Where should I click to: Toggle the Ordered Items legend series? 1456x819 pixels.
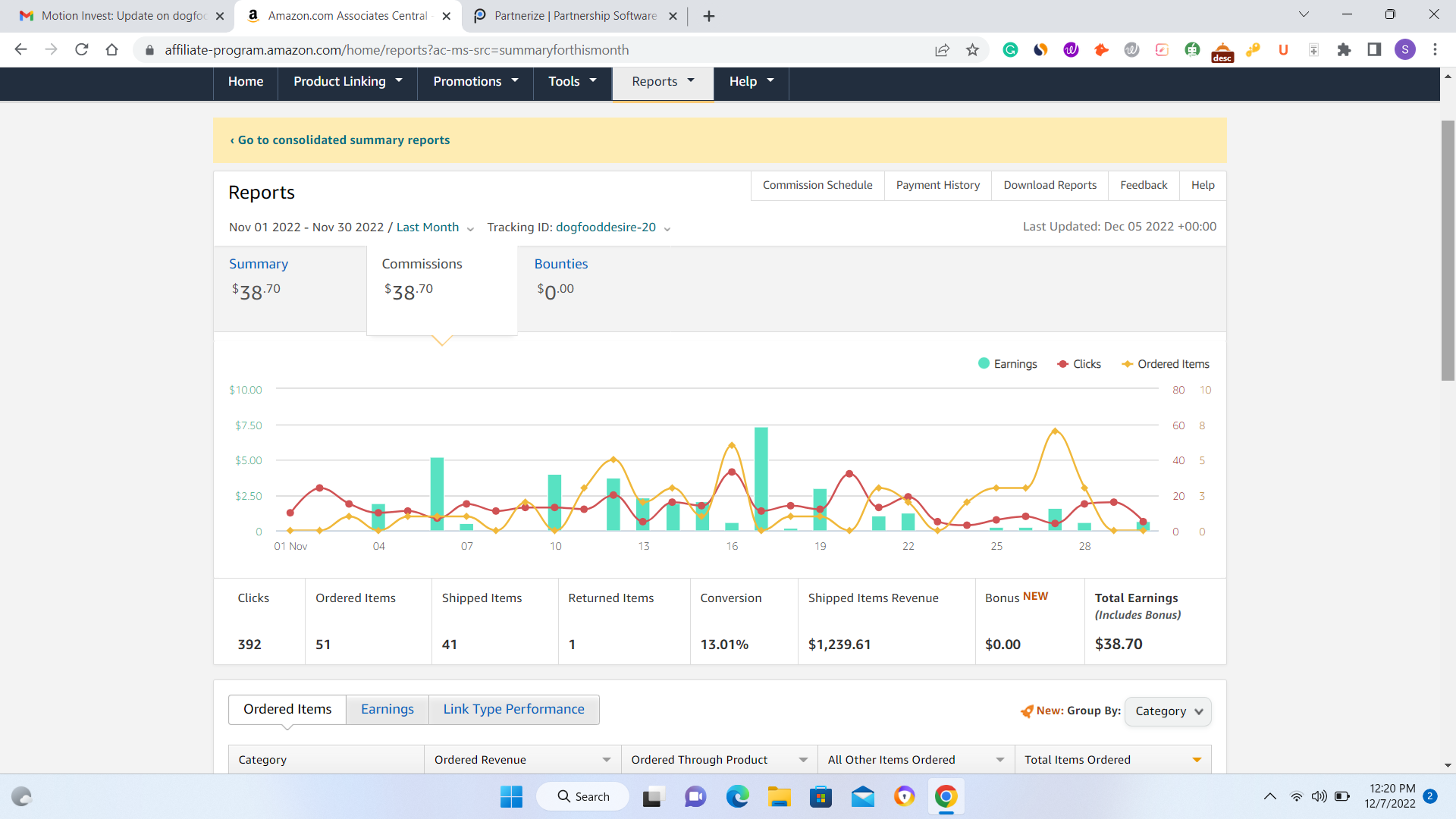click(1166, 364)
